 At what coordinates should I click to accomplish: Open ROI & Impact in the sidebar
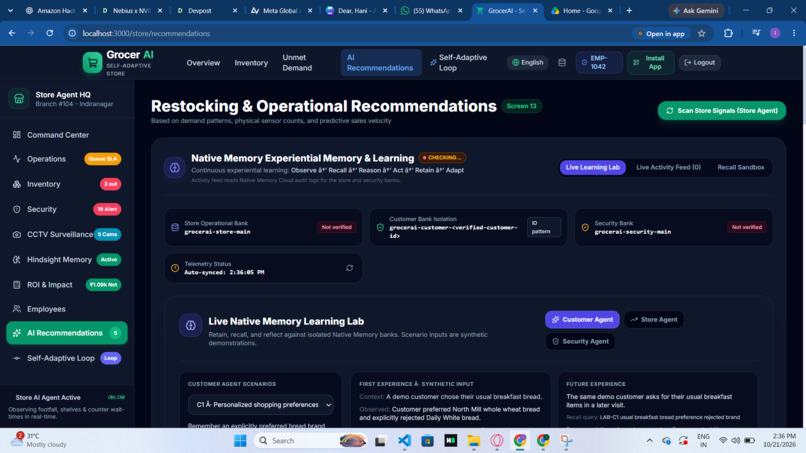pos(67,285)
